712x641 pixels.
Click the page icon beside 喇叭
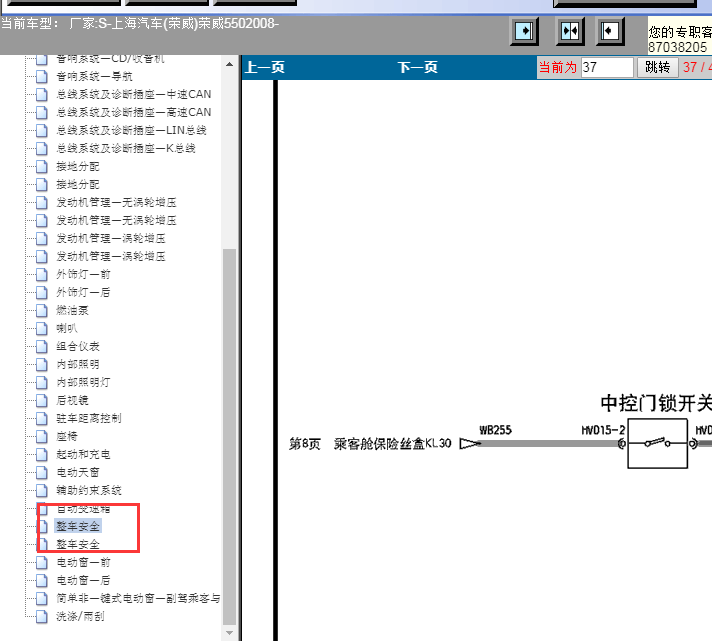42,328
